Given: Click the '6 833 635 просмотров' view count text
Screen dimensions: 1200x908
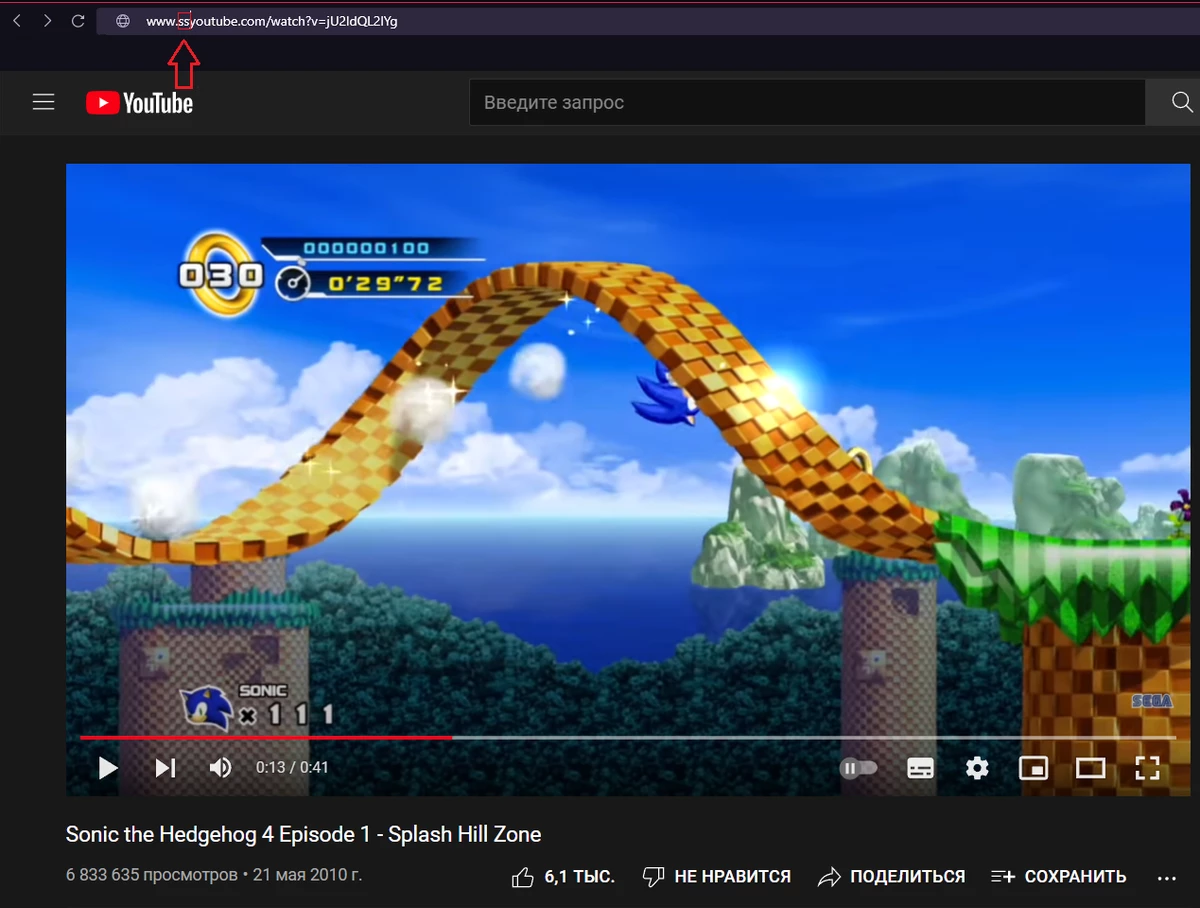Looking at the screenshot, I should pos(152,875).
